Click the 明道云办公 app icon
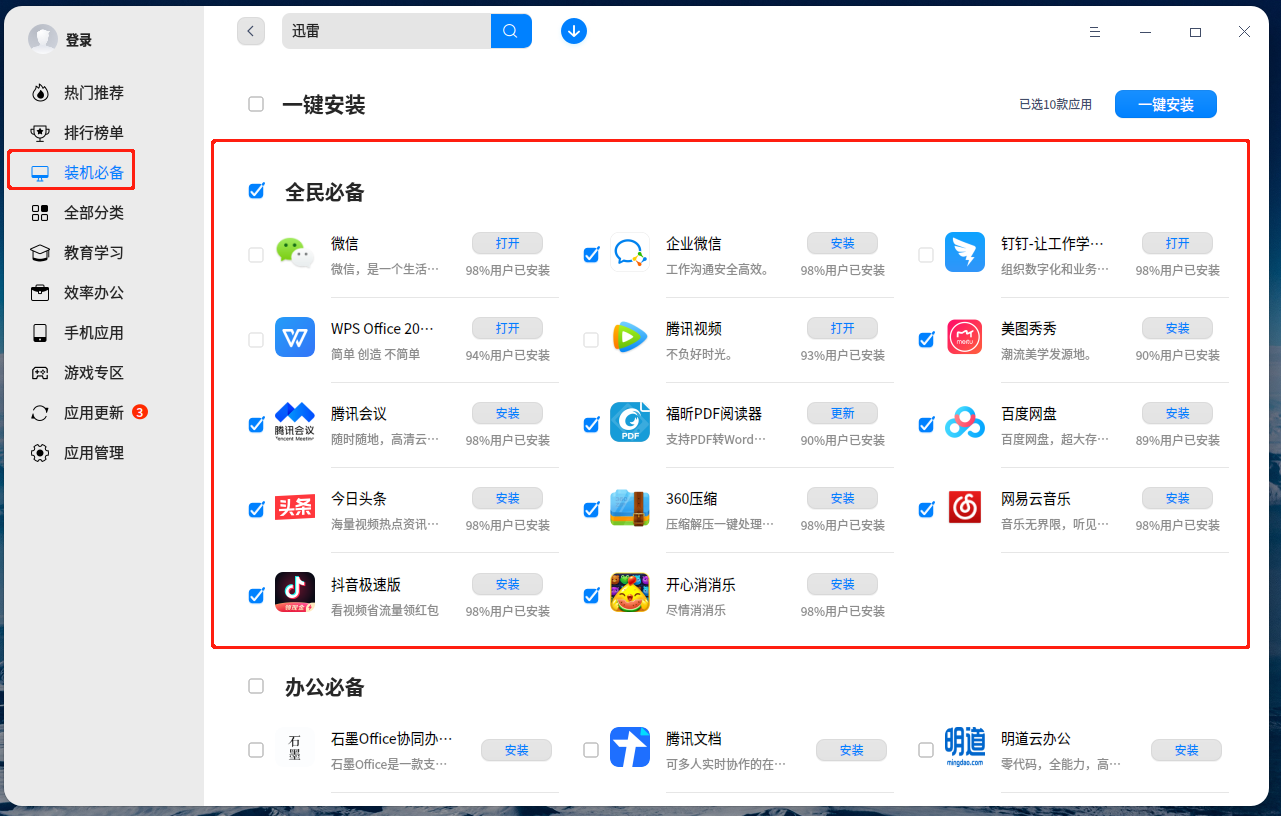Viewport: 1281px width, 816px height. (x=965, y=748)
